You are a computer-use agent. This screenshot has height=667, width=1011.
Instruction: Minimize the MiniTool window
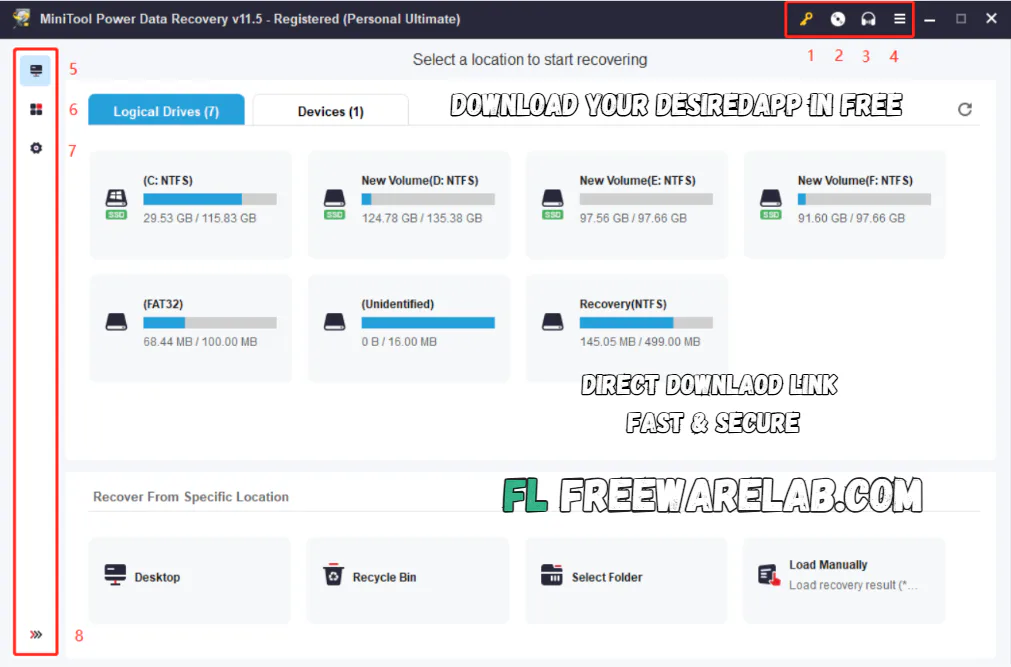click(x=930, y=19)
